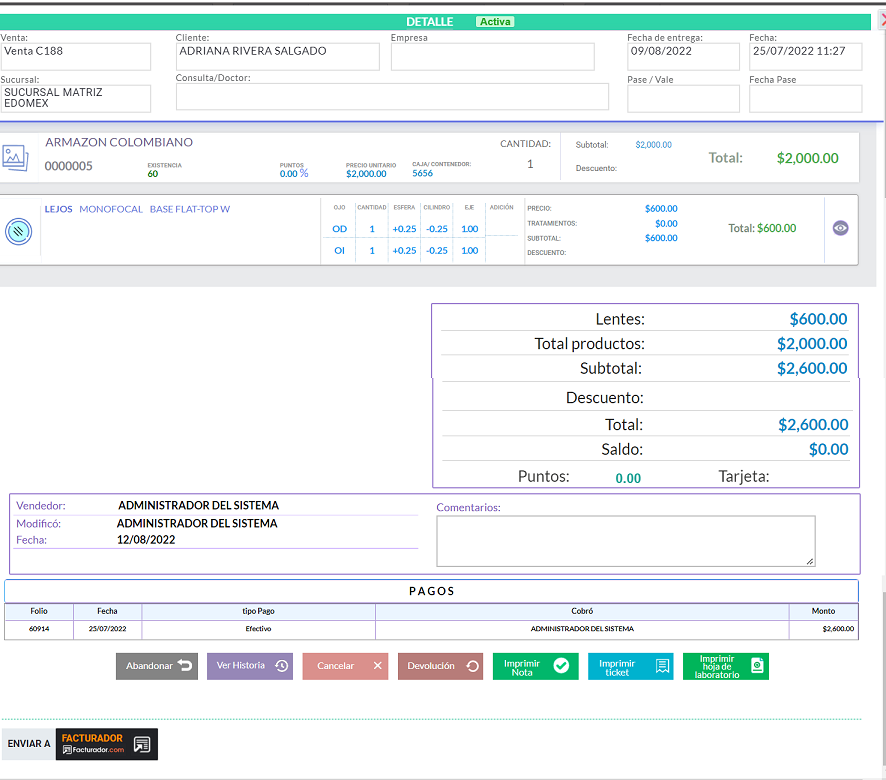Click Saldo value $0.00
The height and width of the screenshot is (780, 886).
[828, 449]
